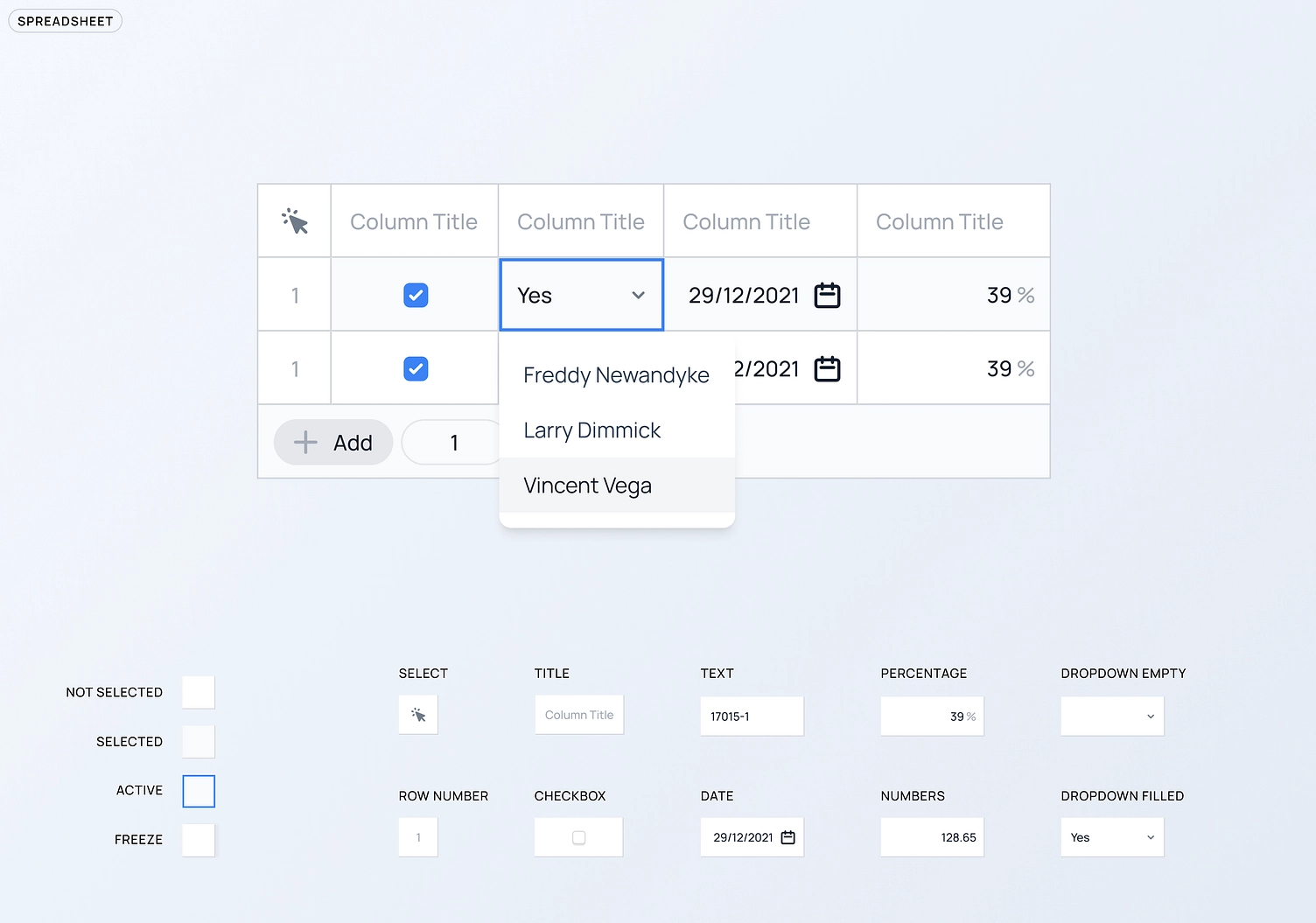
Task: Uncheck the checkbox in the second table row
Action: click(x=415, y=368)
